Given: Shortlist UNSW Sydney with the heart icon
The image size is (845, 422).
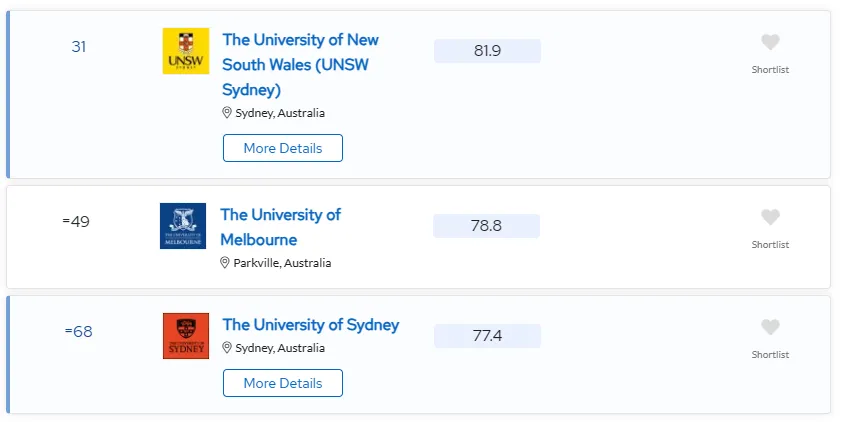Looking at the screenshot, I should point(770,42).
